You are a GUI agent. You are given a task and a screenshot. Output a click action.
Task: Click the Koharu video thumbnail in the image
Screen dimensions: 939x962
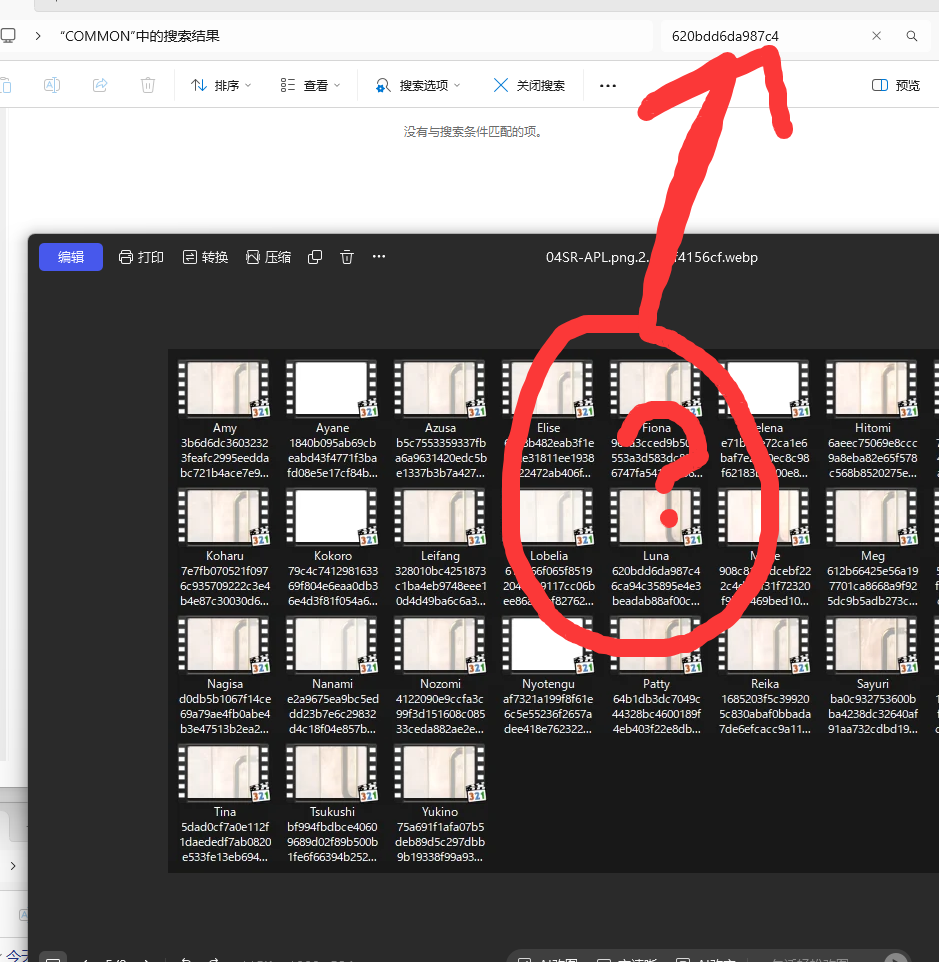224,517
